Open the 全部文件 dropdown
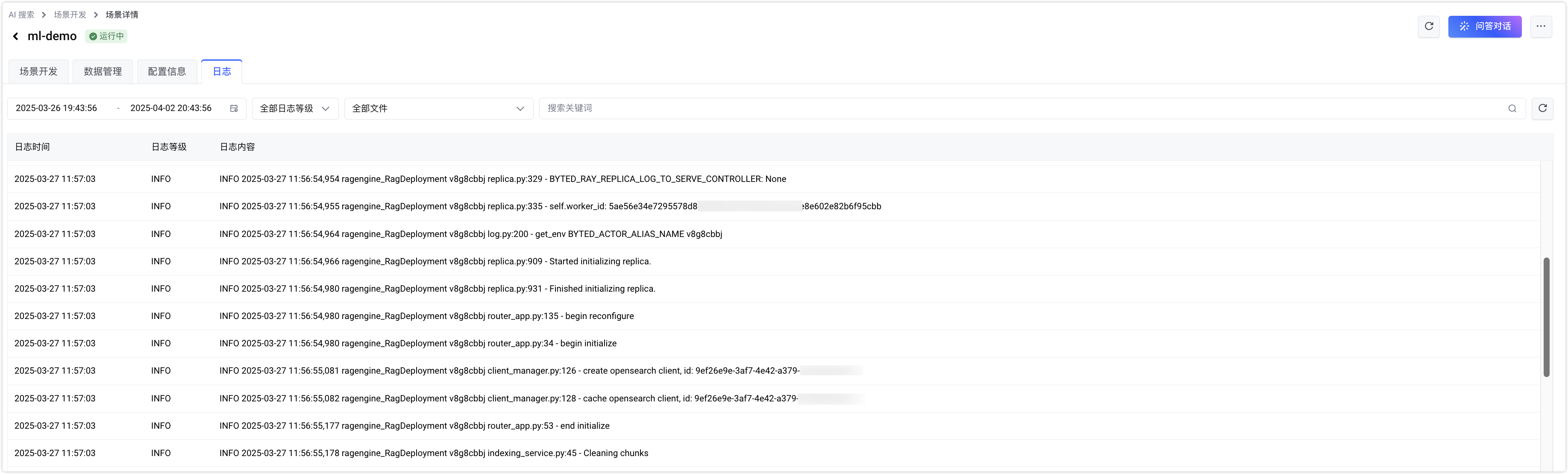1568x474 pixels. click(x=439, y=108)
